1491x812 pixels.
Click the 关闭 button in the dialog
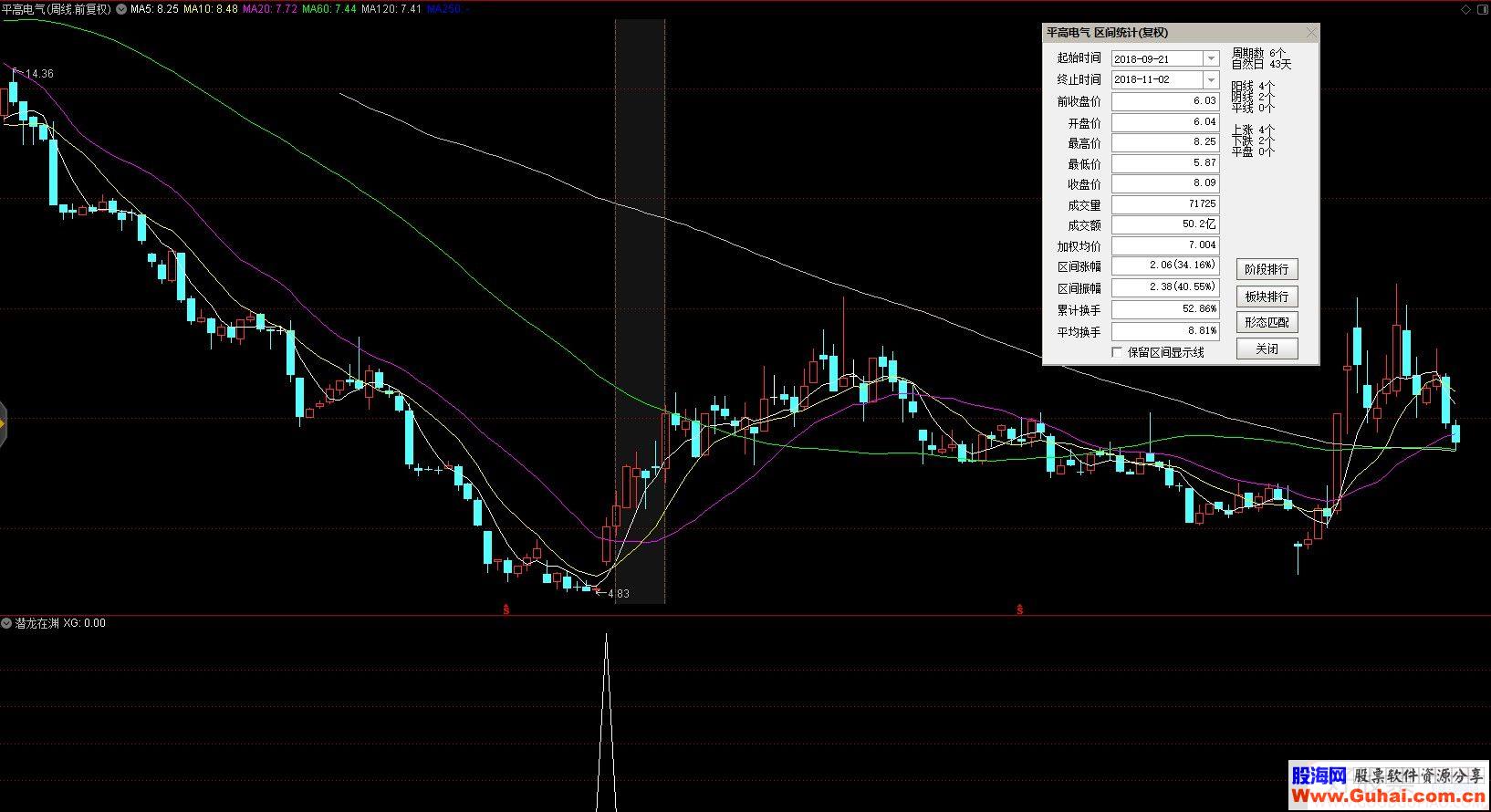coord(1267,349)
